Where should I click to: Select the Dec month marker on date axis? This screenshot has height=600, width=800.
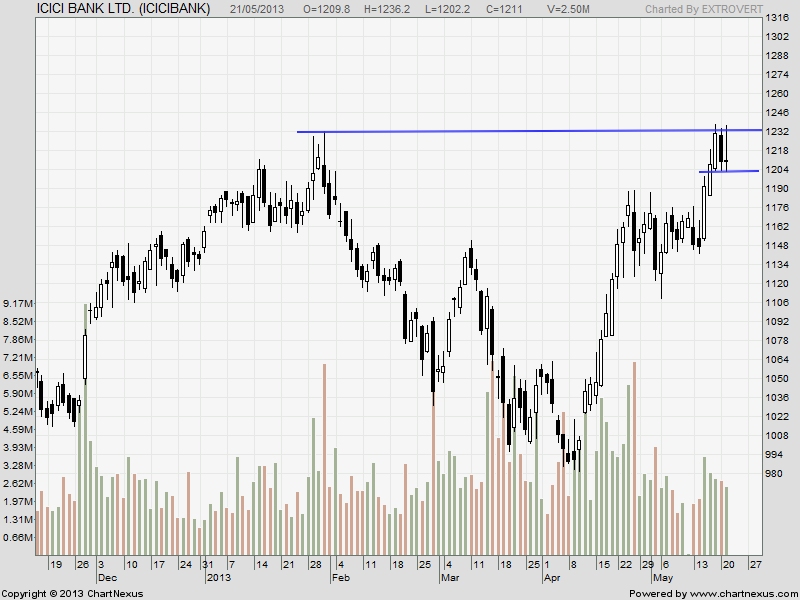(107, 578)
